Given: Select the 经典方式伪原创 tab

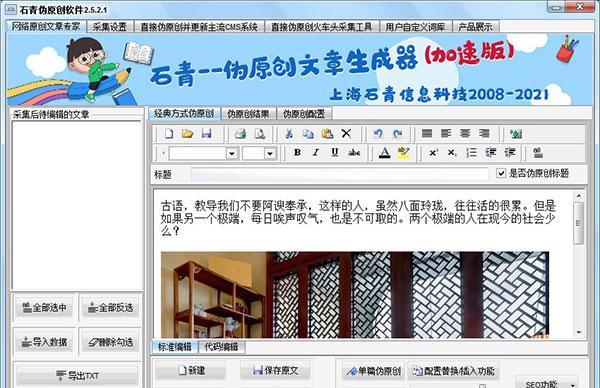Looking at the screenshot, I should [184, 113].
